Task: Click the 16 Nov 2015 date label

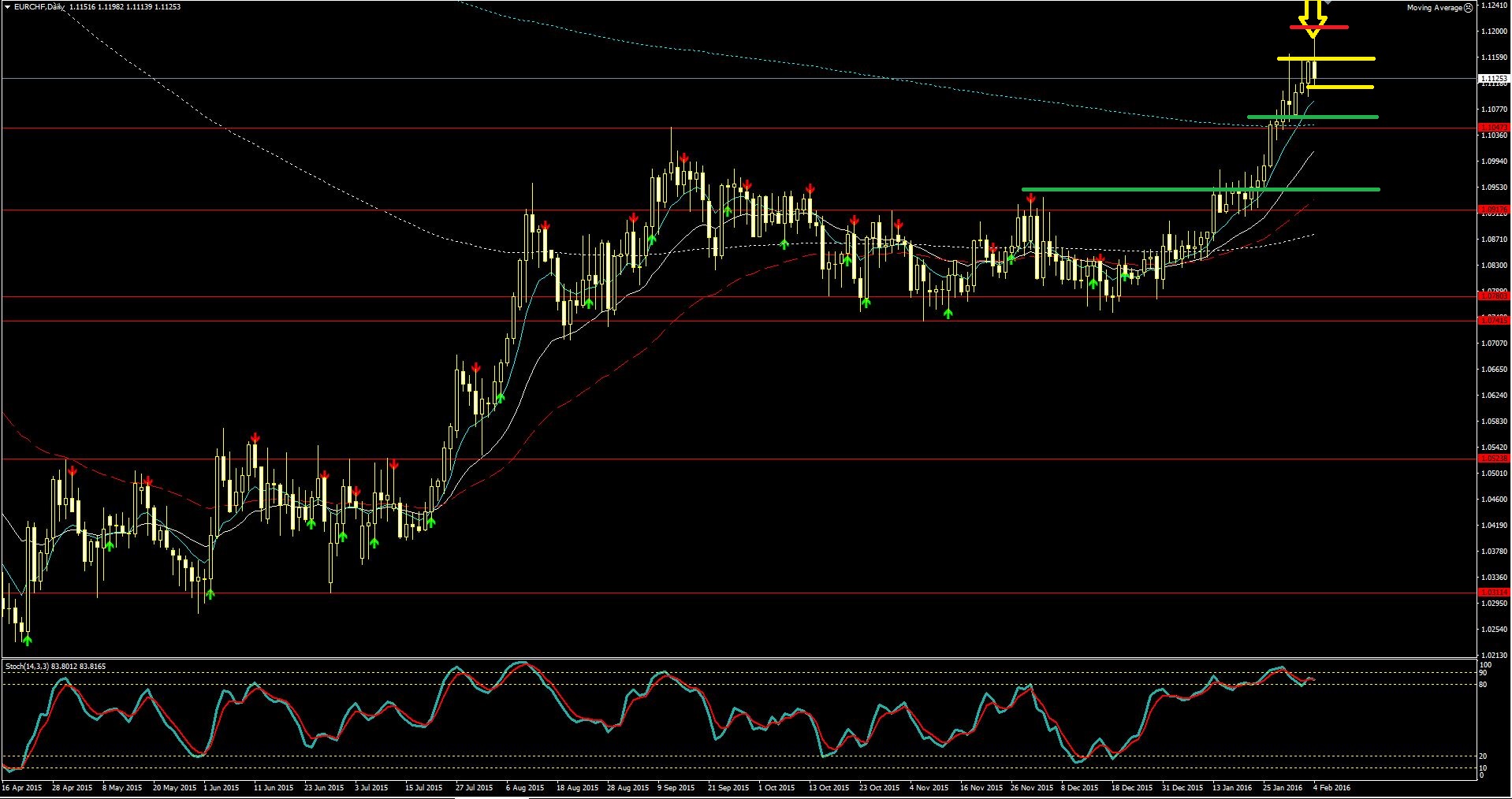Action: click(981, 788)
